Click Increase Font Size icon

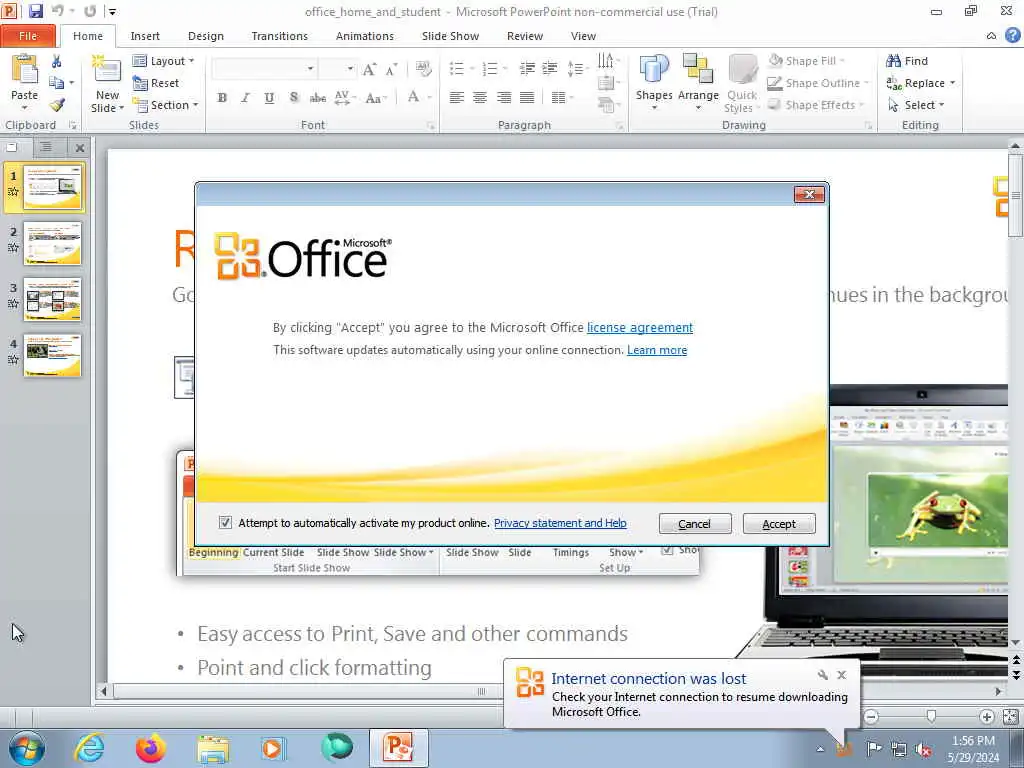pyautogui.click(x=369, y=69)
